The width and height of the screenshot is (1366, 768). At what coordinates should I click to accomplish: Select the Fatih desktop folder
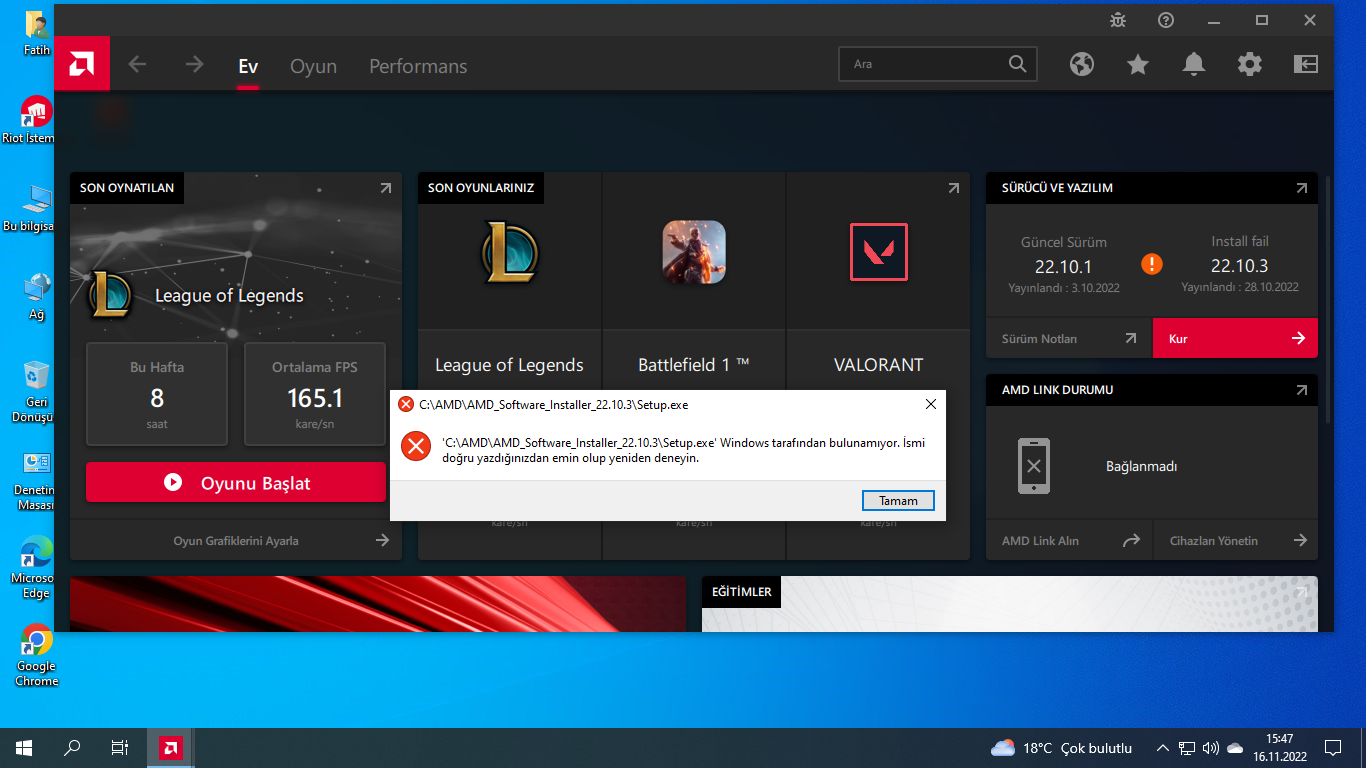click(37, 33)
